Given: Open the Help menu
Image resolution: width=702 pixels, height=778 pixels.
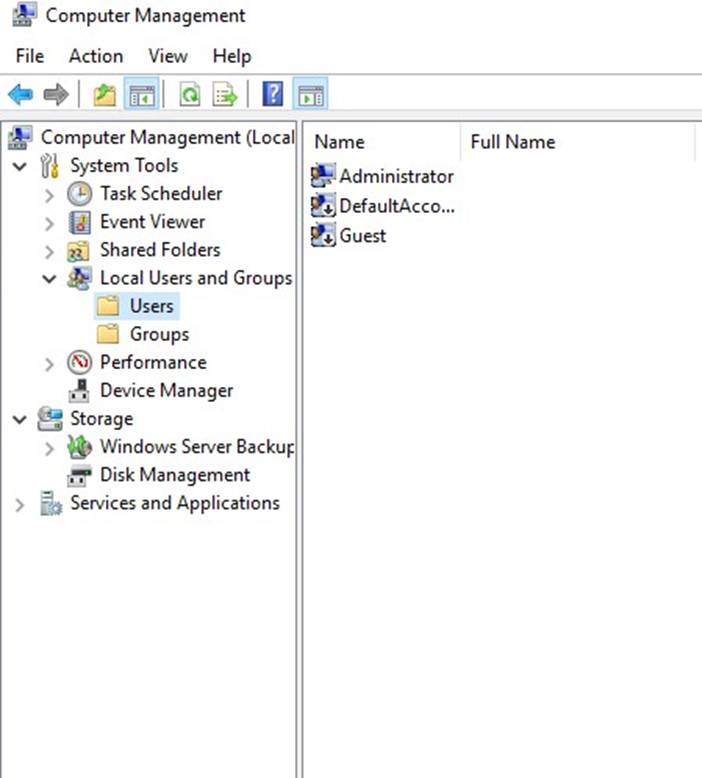Looking at the screenshot, I should click(232, 56).
